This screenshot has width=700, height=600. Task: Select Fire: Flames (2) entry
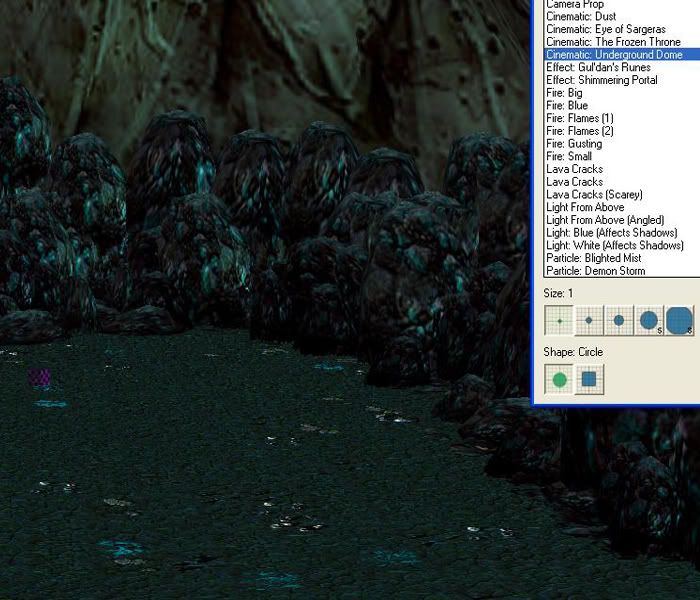point(580,131)
